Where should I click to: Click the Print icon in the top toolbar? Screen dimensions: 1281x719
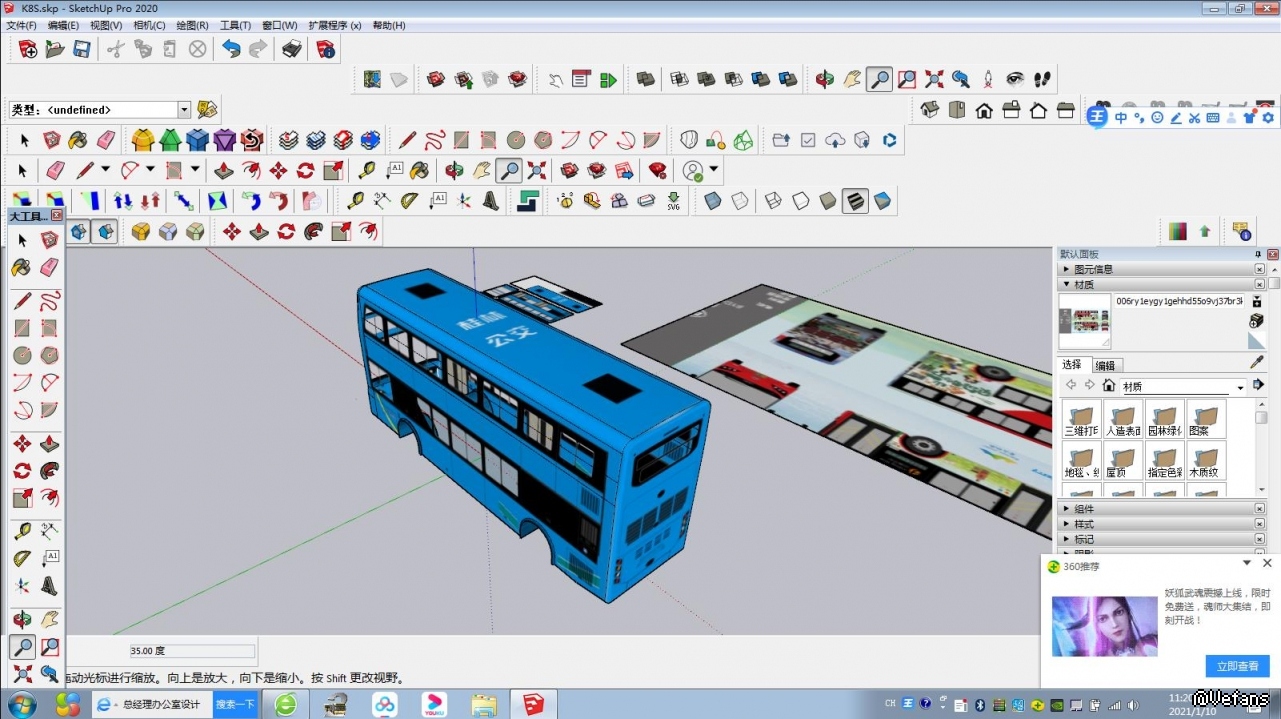[292, 49]
